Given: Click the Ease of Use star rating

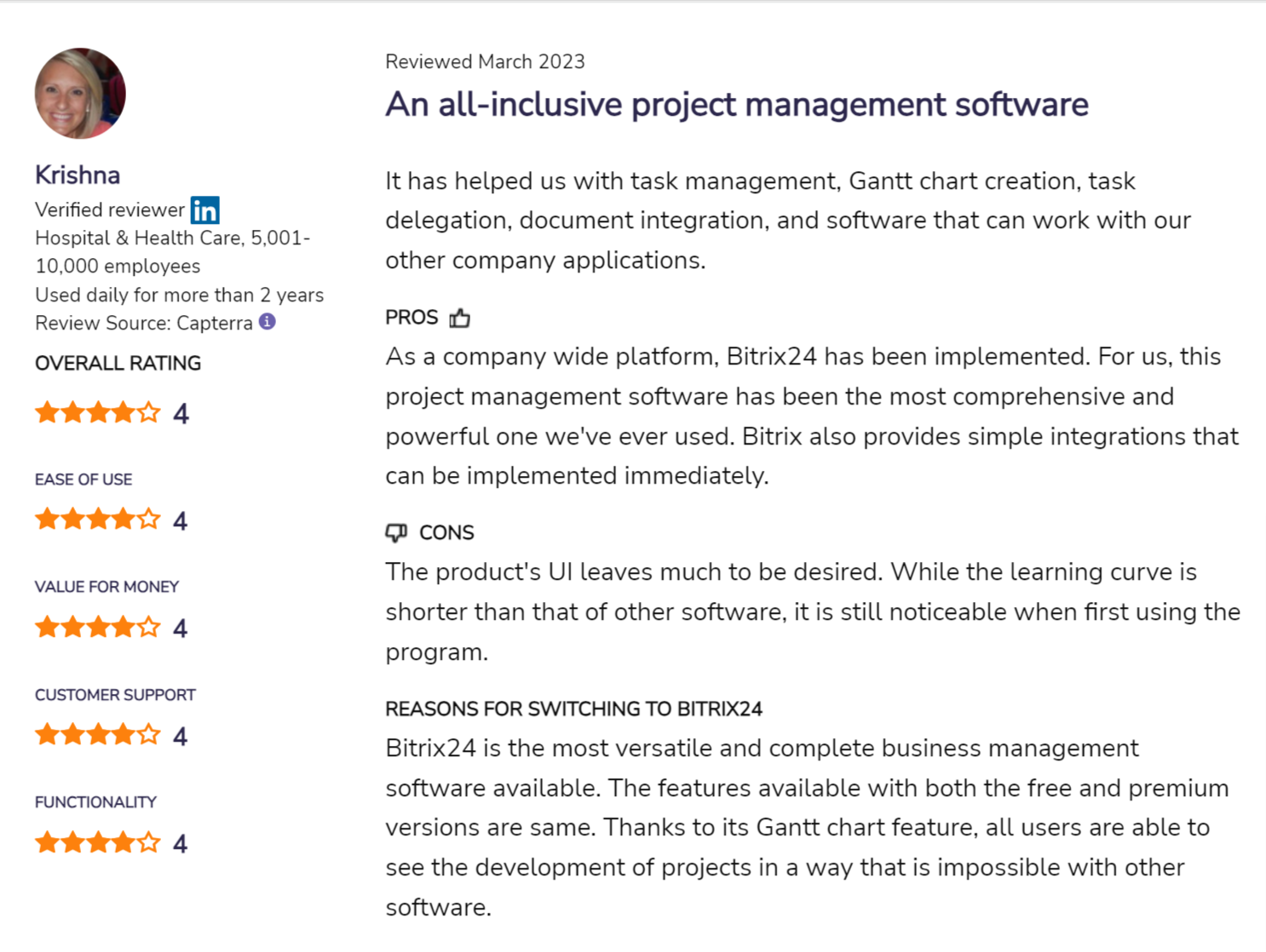Looking at the screenshot, I should click(x=97, y=519).
